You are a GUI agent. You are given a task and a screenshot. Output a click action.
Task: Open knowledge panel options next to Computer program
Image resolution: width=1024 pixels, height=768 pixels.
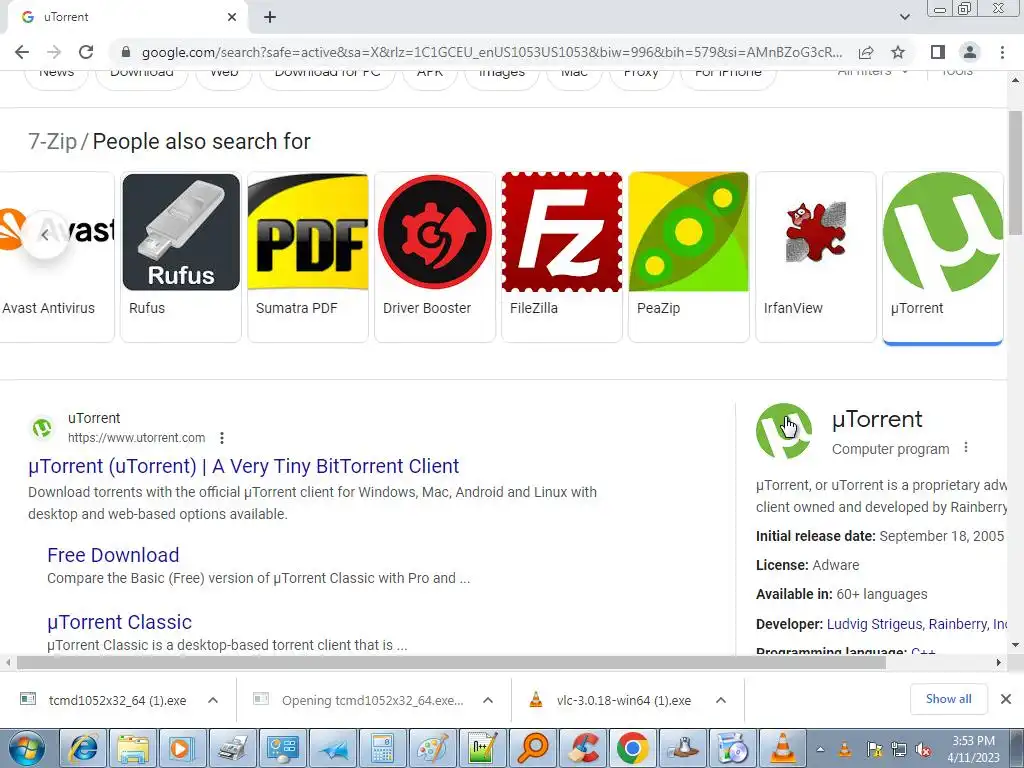pyautogui.click(x=966, y=448)
